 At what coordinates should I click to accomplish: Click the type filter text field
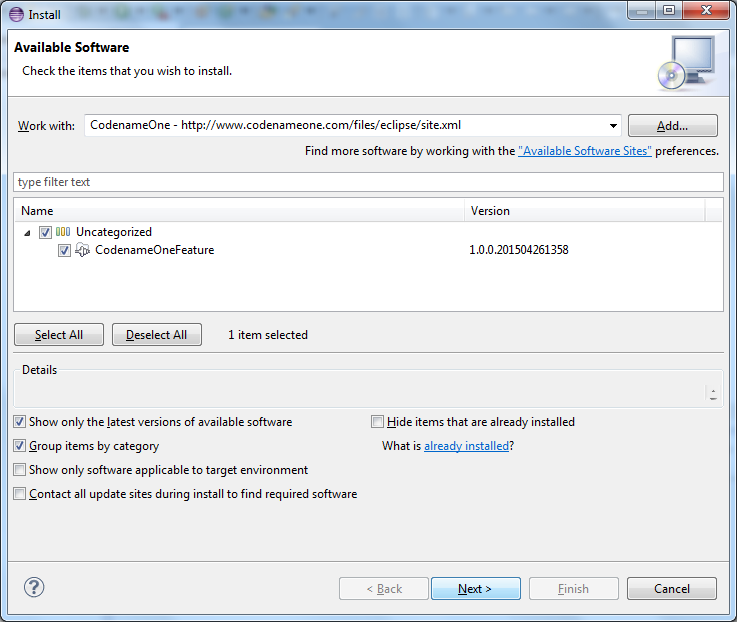(368, 182)
